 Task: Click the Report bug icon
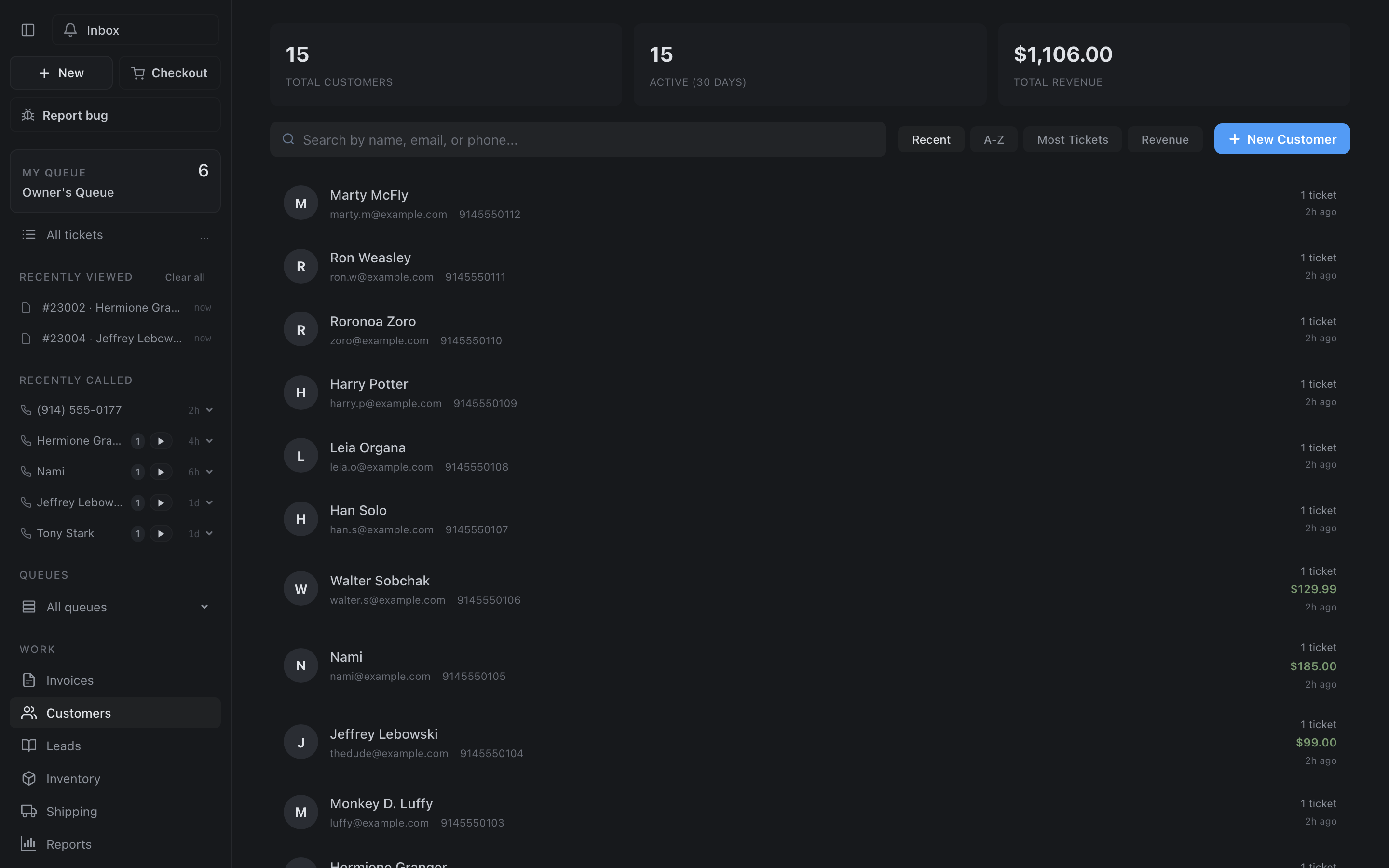tap(28, 115)
